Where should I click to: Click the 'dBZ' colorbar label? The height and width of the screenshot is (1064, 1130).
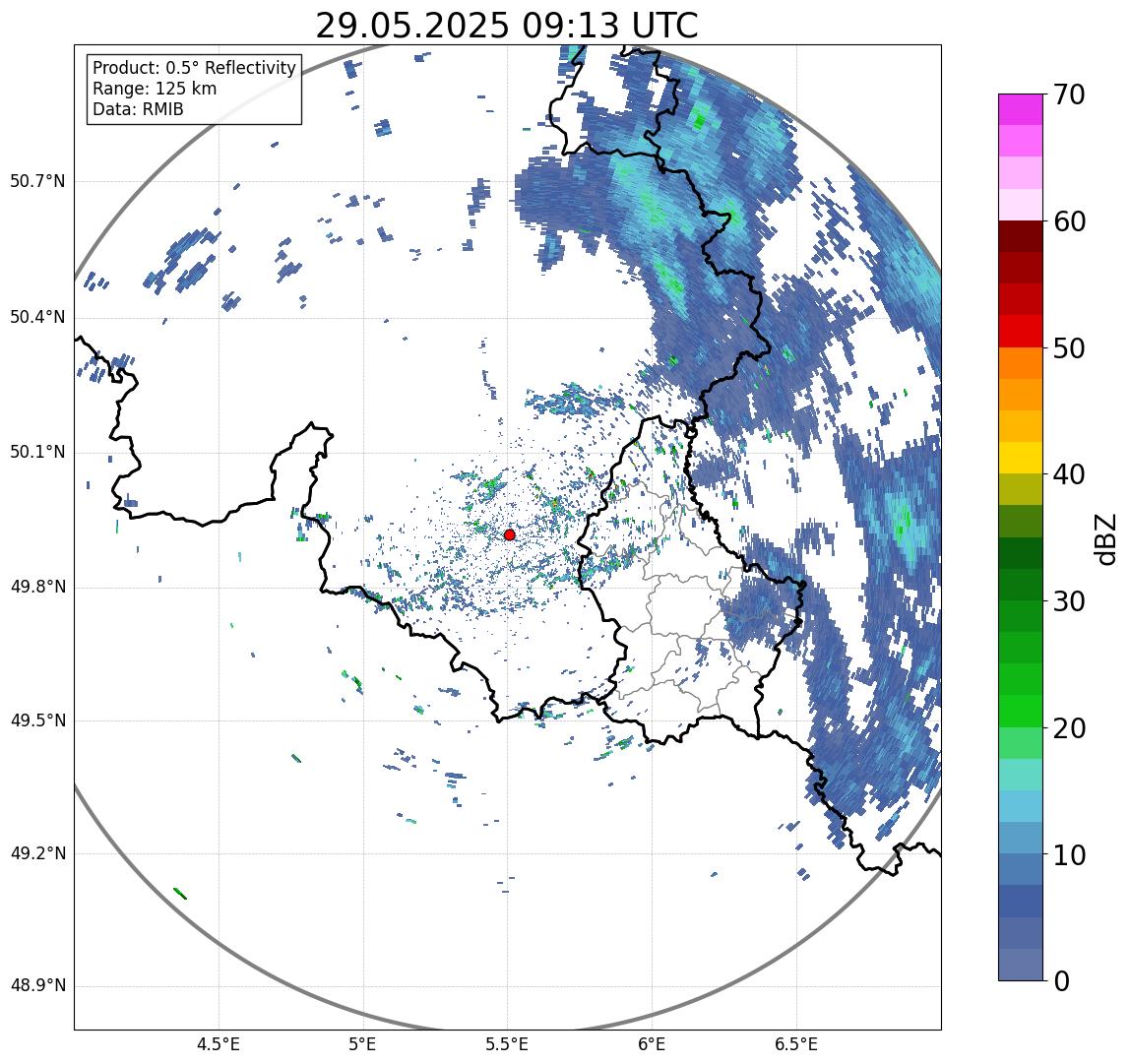(1104, 538)
